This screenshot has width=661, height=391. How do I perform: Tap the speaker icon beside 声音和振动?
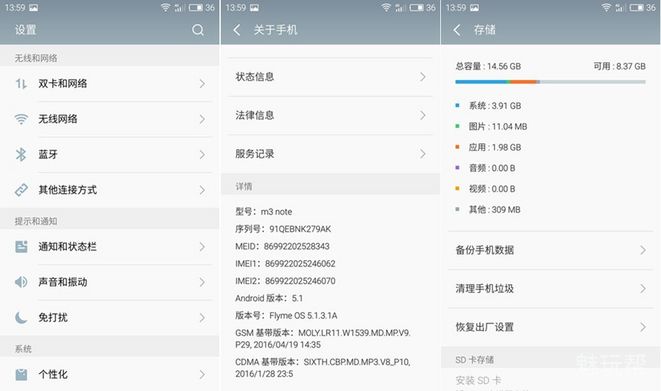click(x=21, y=282)
